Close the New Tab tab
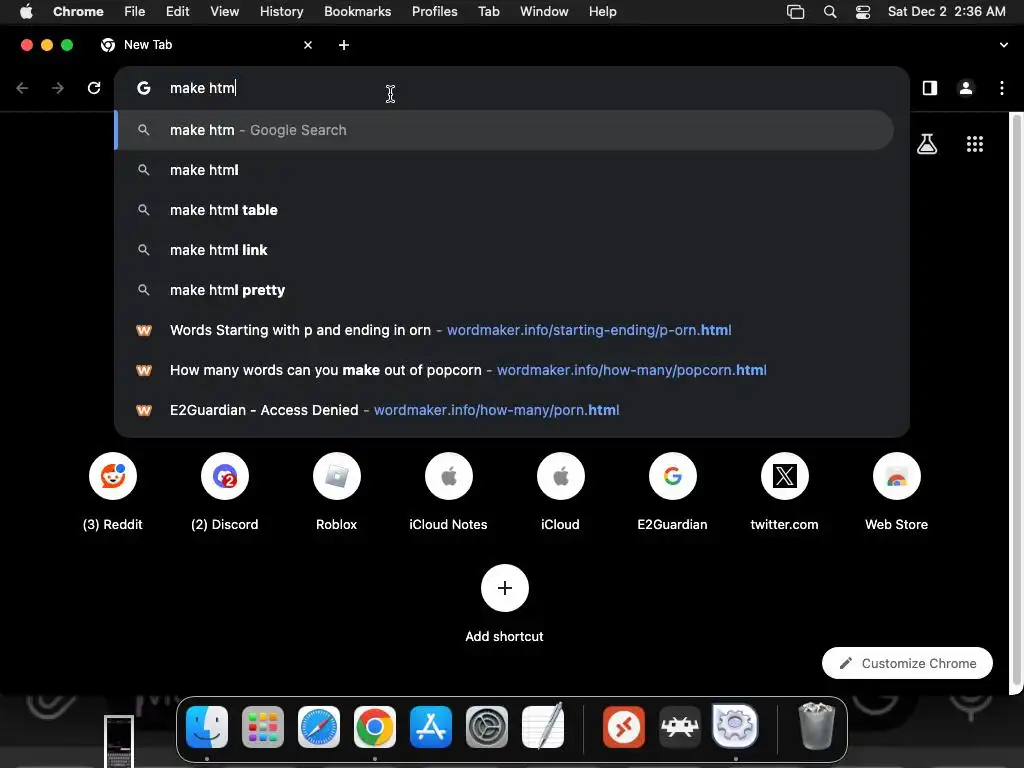1024x768 pixels. coord(308,45)
